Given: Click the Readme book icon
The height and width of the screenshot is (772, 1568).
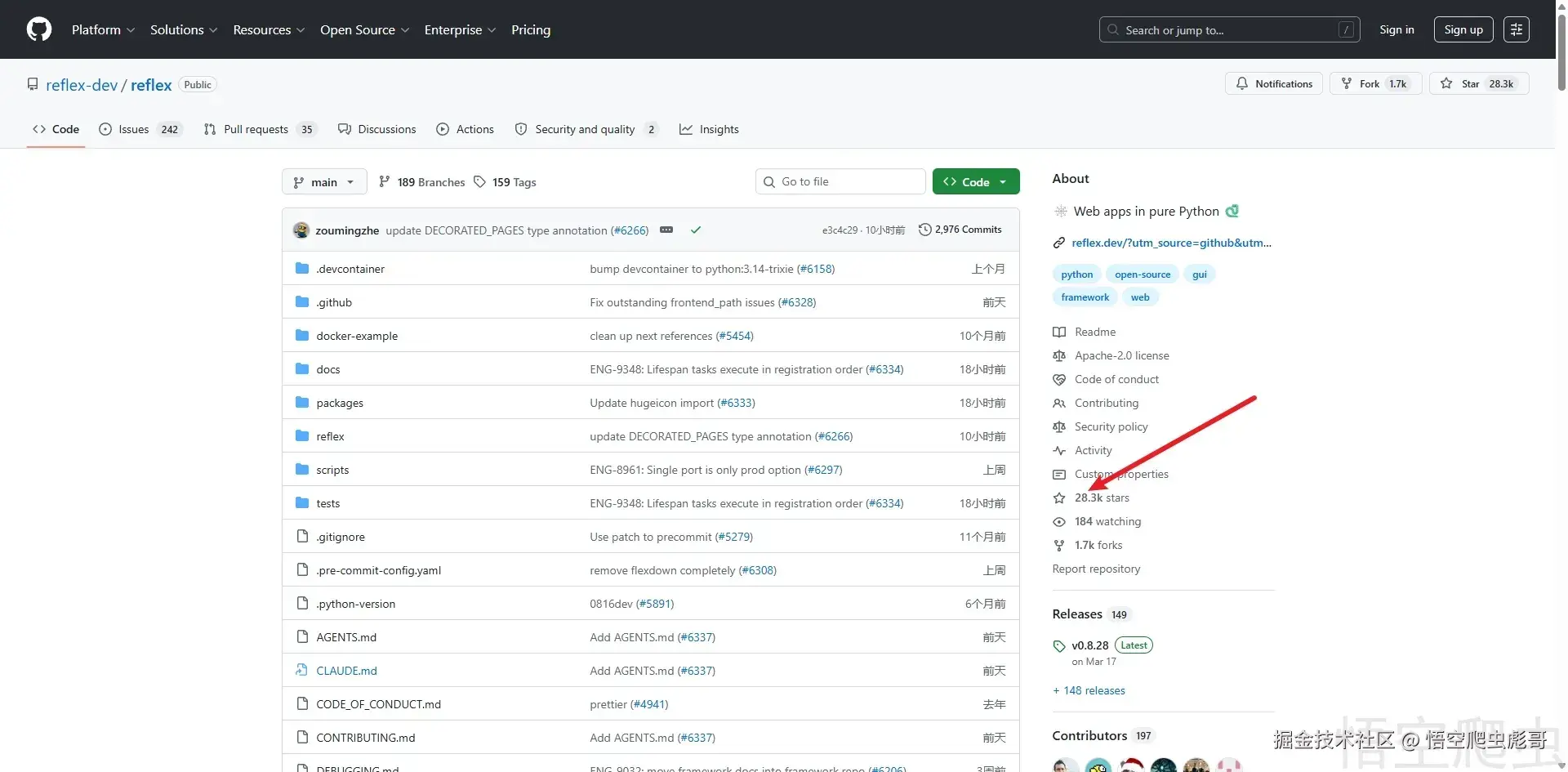Looking at the screenshot, I should (x=1059, y=332).
